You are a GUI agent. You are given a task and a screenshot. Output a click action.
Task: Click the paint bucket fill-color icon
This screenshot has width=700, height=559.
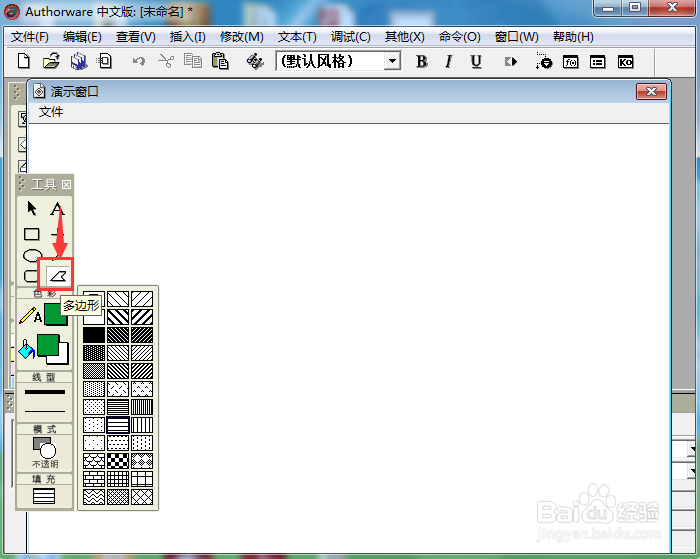point(26,349)
